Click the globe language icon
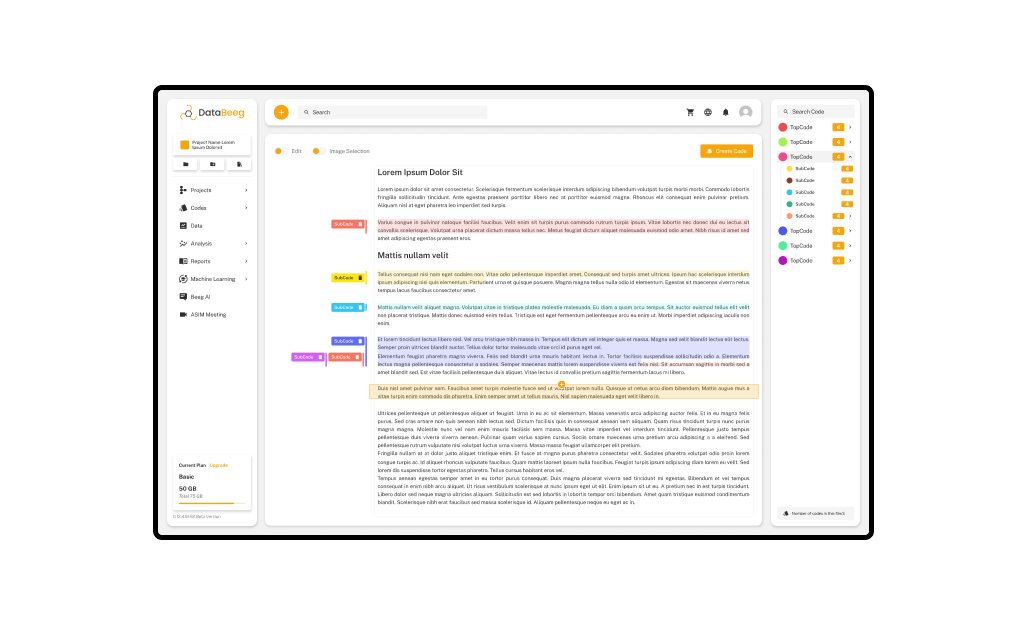This screenshot has width=1028, height=624. (708, 112)
